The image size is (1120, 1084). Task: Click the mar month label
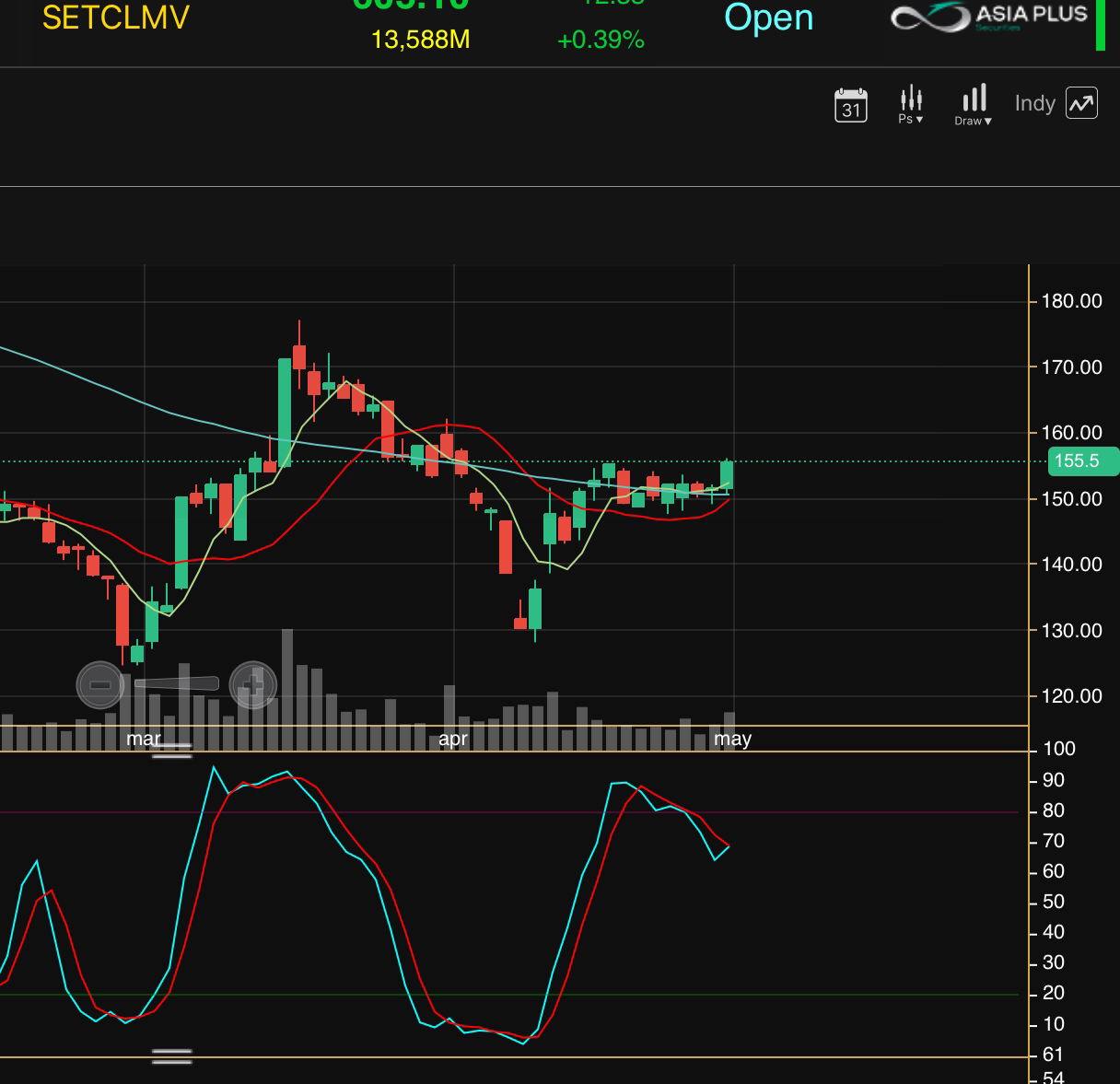click(x=144, y=739)
